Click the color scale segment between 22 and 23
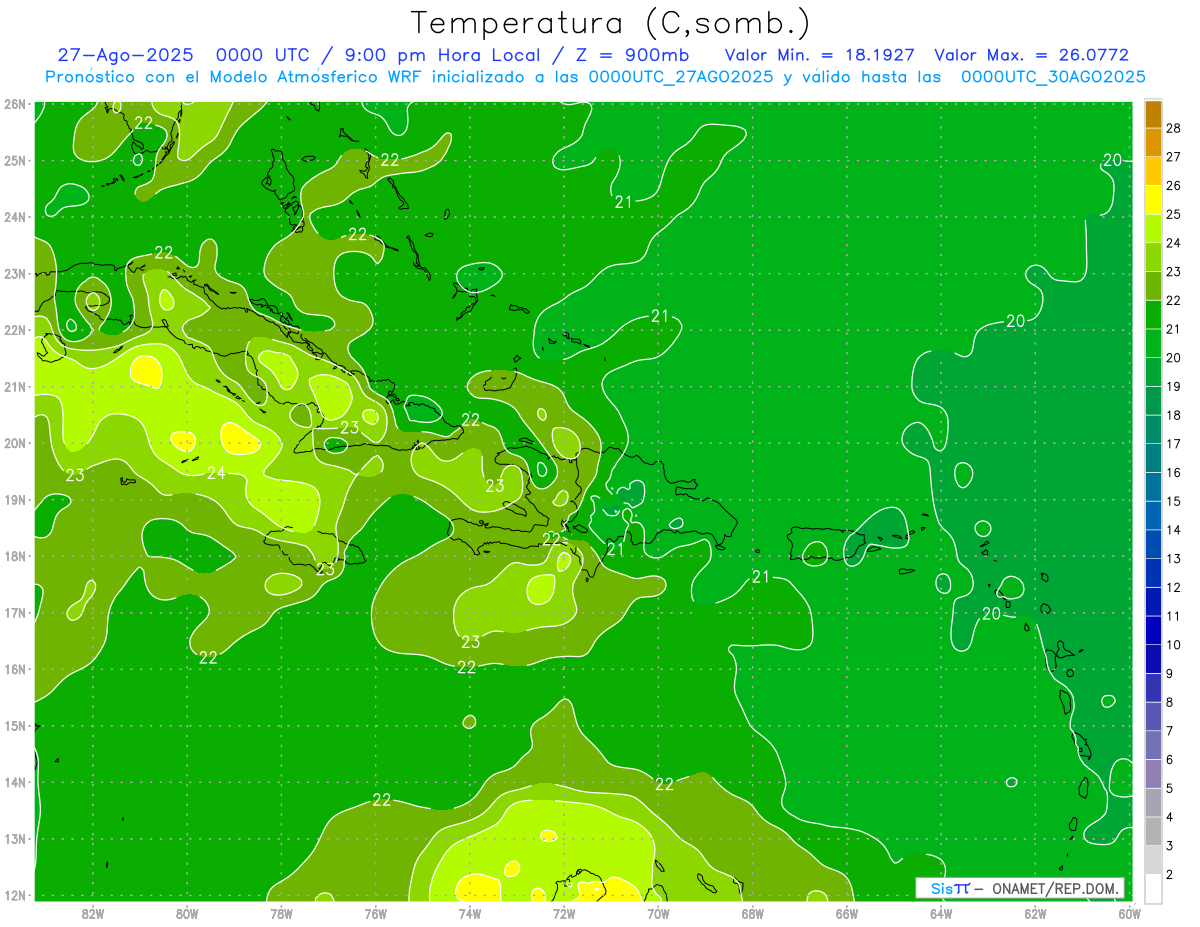This screenshot has height=927, width=1200. 1153,286
